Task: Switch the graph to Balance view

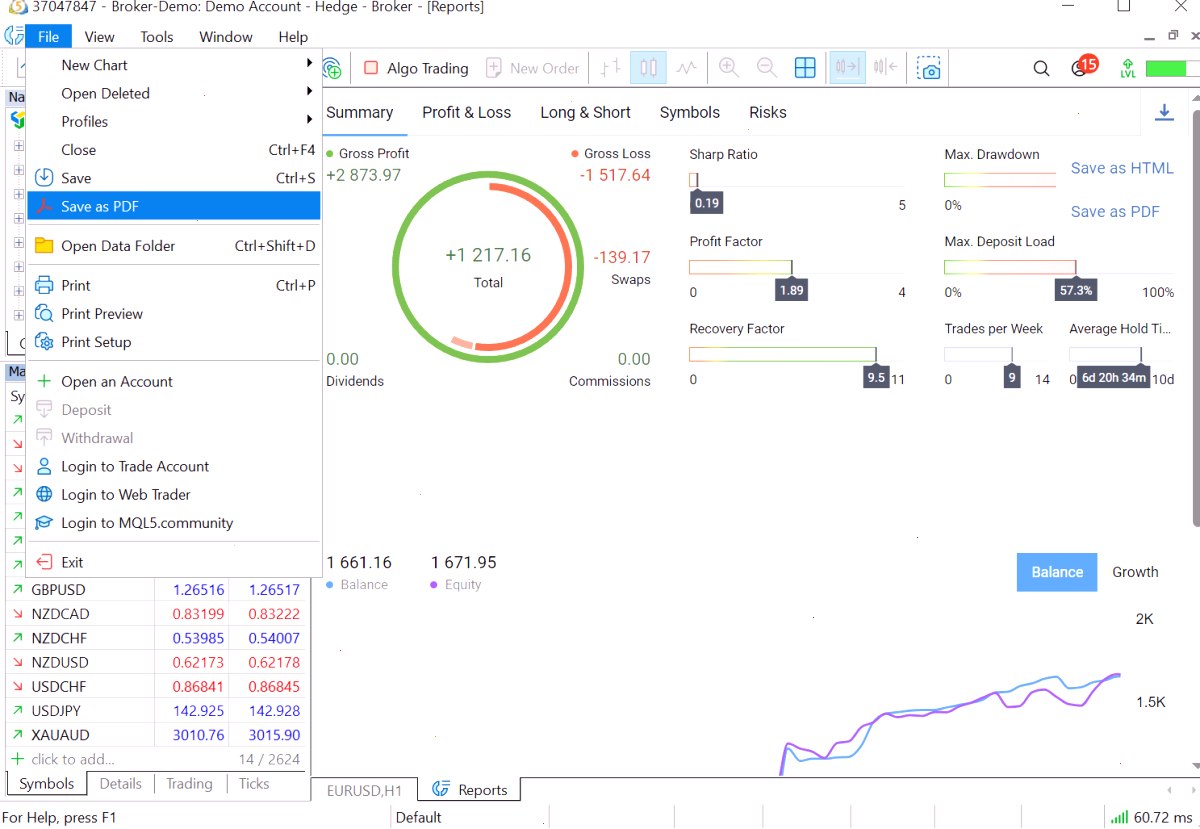Action: pos(1057,572)
